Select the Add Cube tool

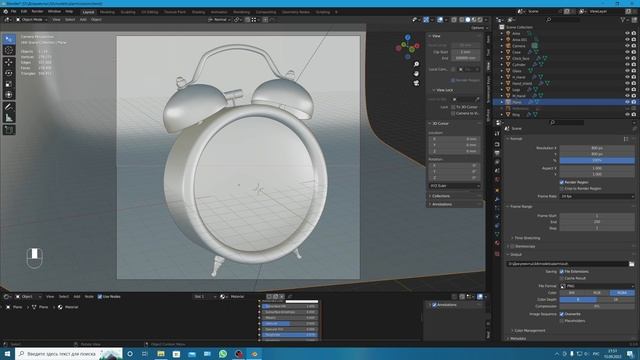pyautogui.click(x=9, y=130)
